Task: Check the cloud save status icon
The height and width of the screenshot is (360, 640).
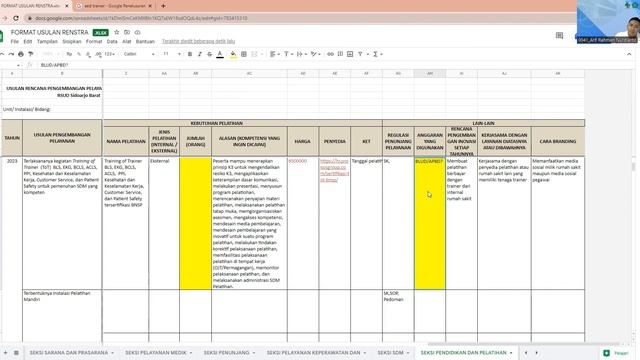Action: point(138,32)
